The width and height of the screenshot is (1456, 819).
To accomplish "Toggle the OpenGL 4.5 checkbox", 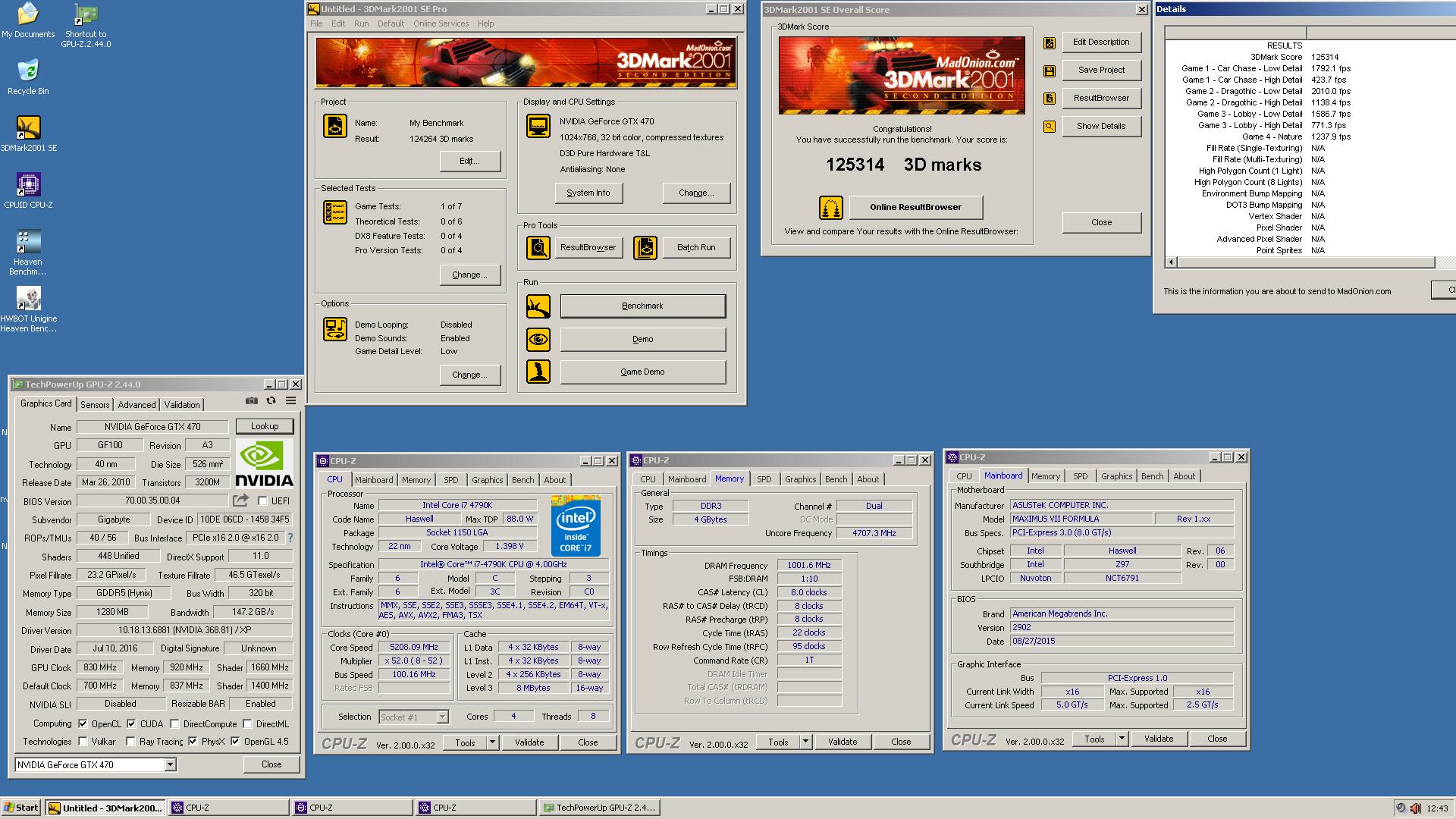I will pyautogui.click(x=235, y=742).
